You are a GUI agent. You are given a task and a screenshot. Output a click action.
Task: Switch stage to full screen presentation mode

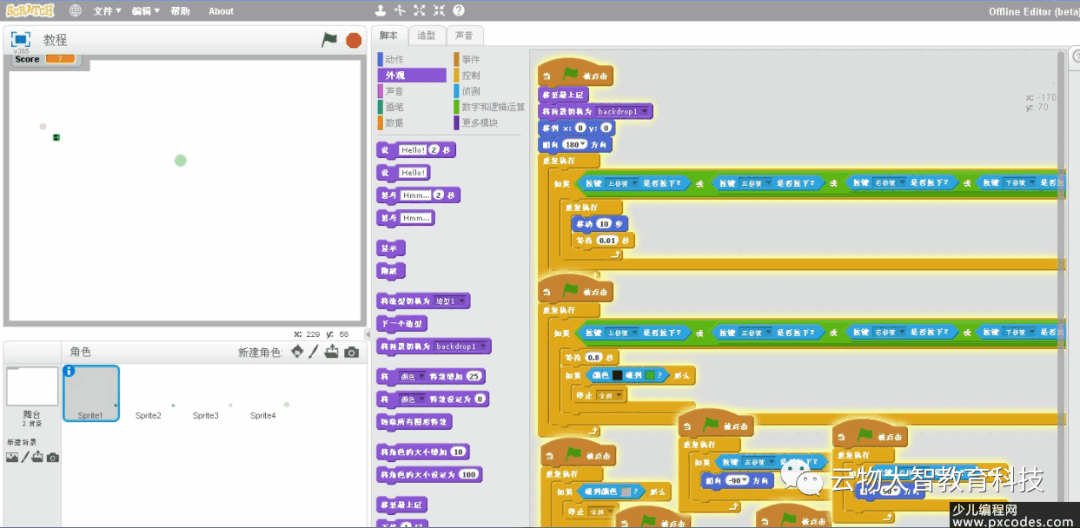coord(20,40)
